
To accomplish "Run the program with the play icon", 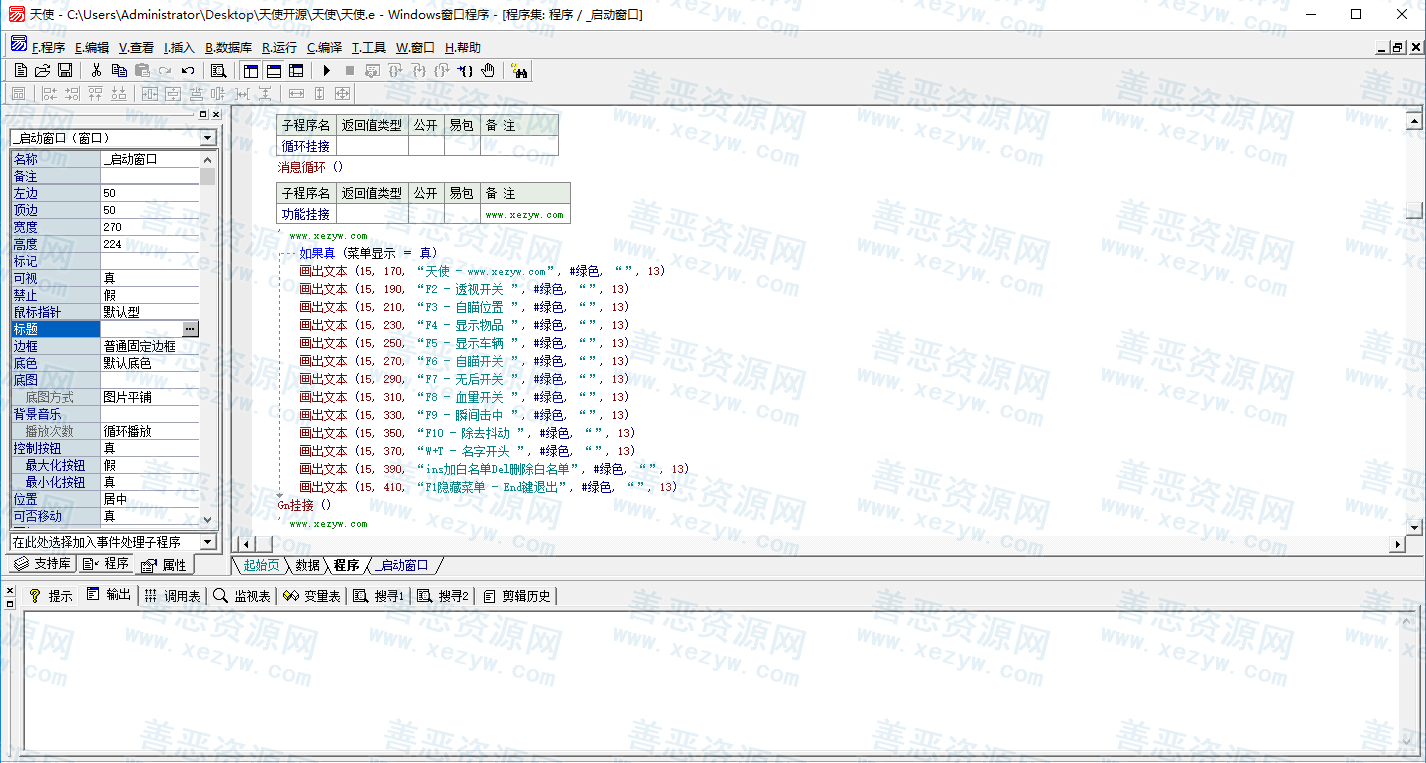I will pos(326,70).
